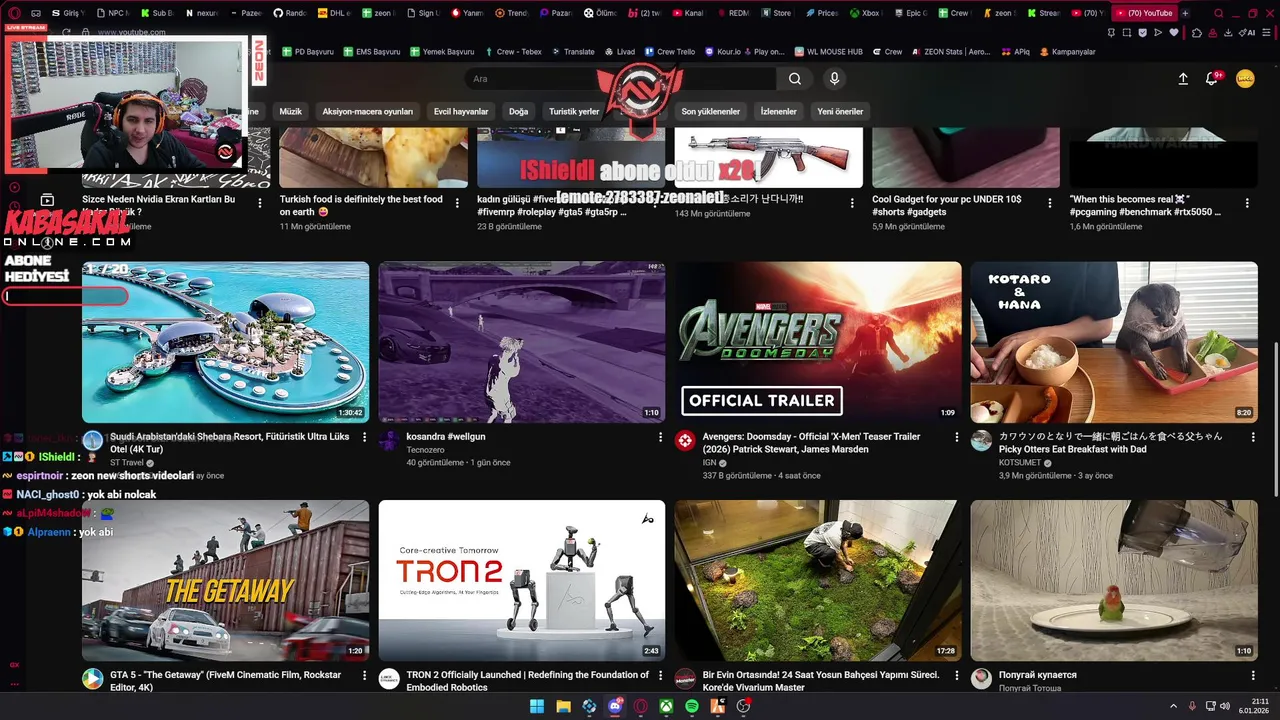Open the YouTube upload/create icon
The height and width of the screenshot is (720, 1280).
1183,79
